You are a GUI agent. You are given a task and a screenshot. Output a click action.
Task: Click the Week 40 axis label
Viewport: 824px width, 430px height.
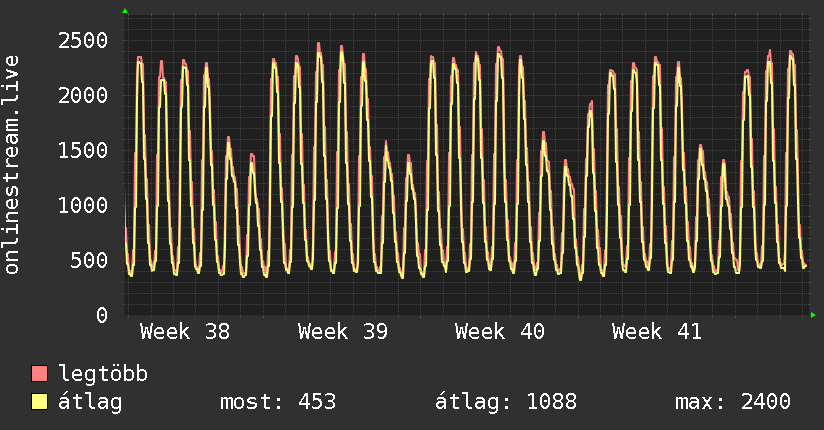click(x=500, y=332)
